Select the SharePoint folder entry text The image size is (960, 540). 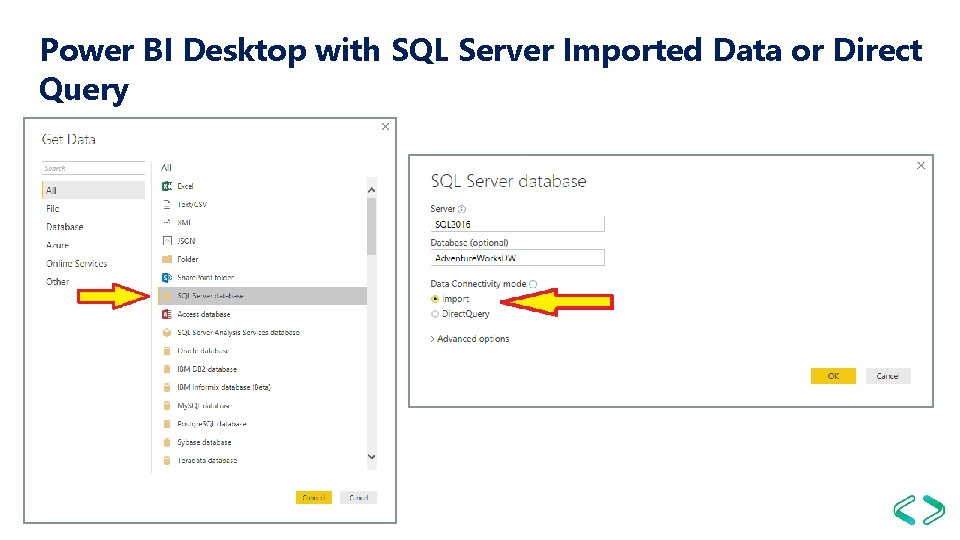[206, 277]
